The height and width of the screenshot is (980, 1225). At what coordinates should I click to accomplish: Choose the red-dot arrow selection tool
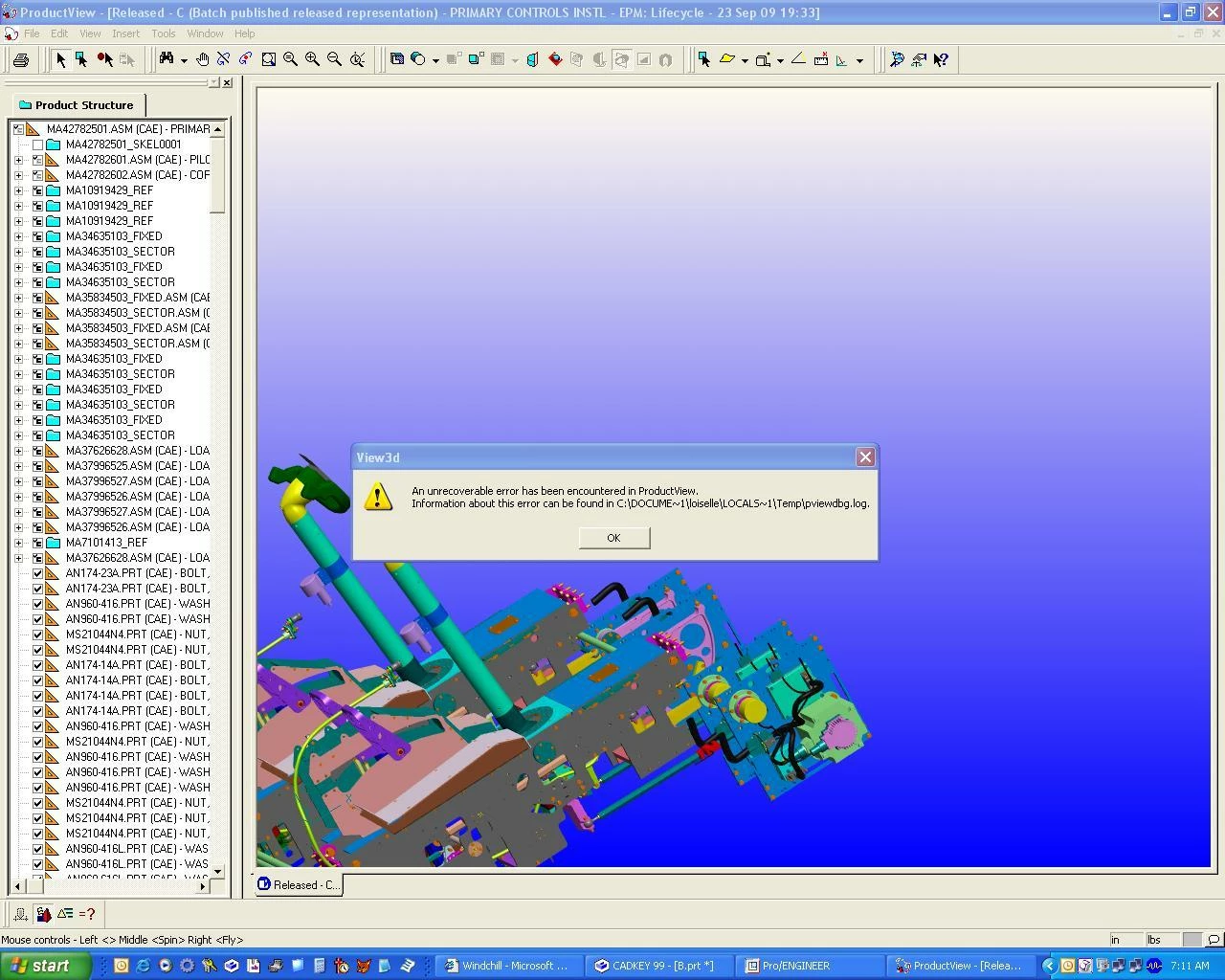104,59
